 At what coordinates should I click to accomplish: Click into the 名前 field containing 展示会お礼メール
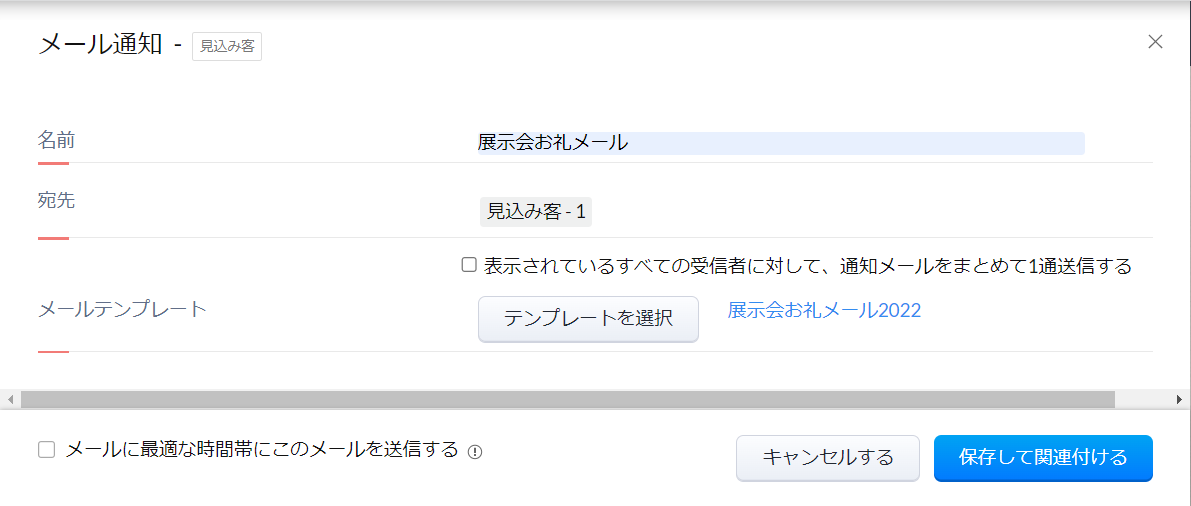[x=780, y=143]
